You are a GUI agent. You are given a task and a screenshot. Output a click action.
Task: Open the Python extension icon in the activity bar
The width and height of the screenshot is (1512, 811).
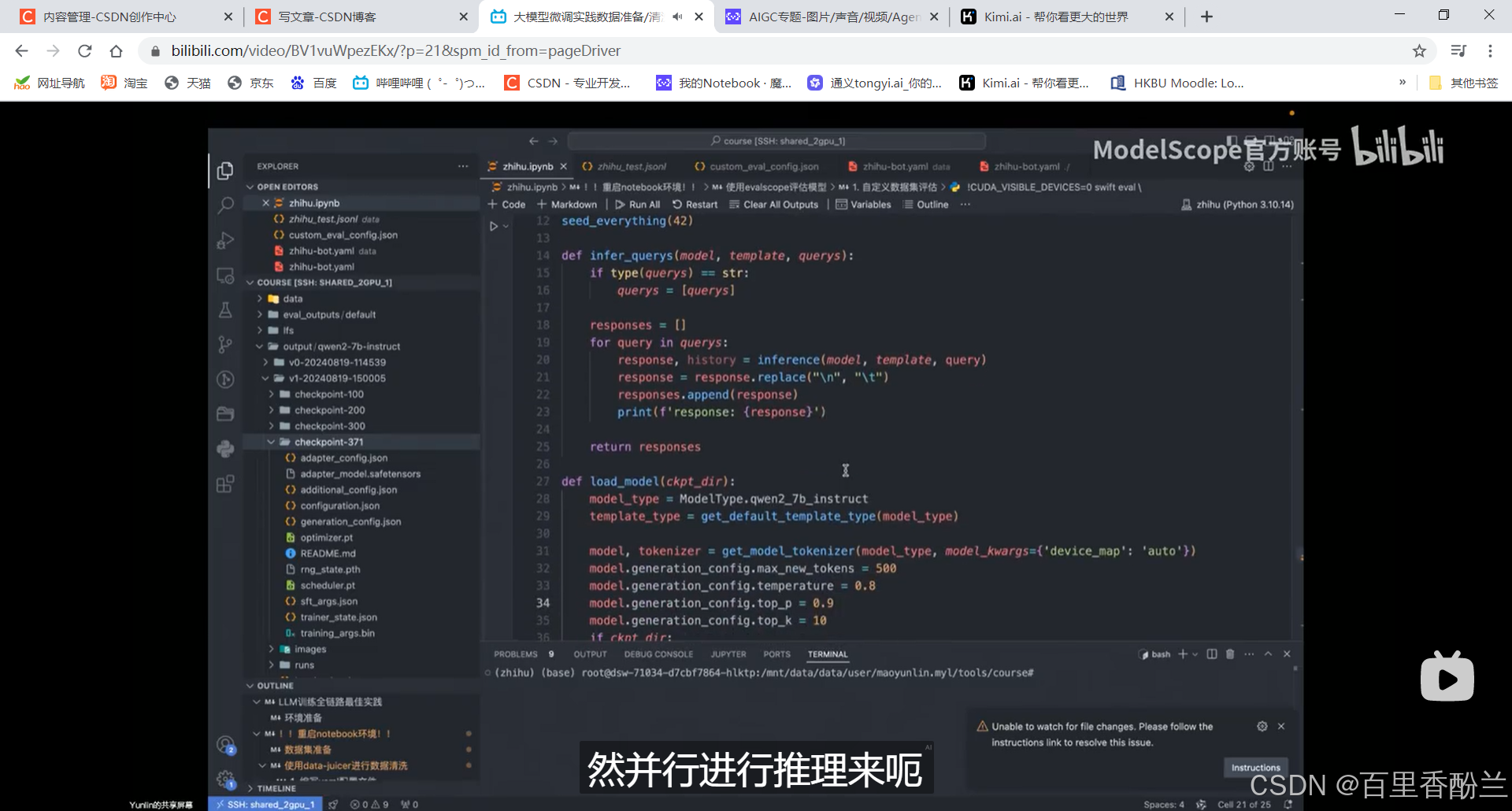[225, 449]
